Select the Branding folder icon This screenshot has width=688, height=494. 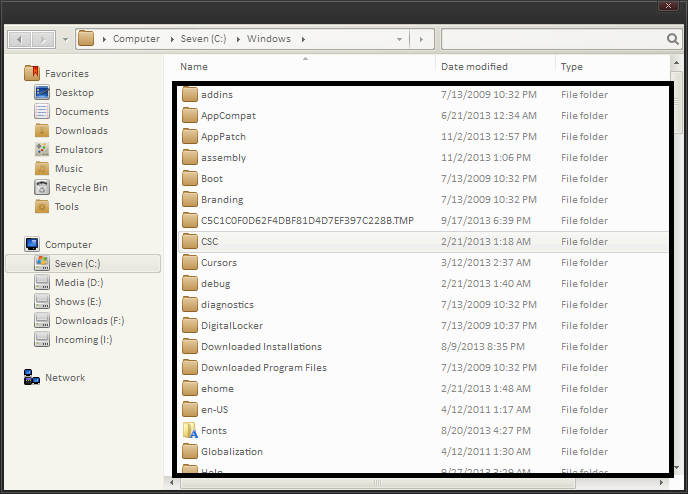(x=190, y=200)
